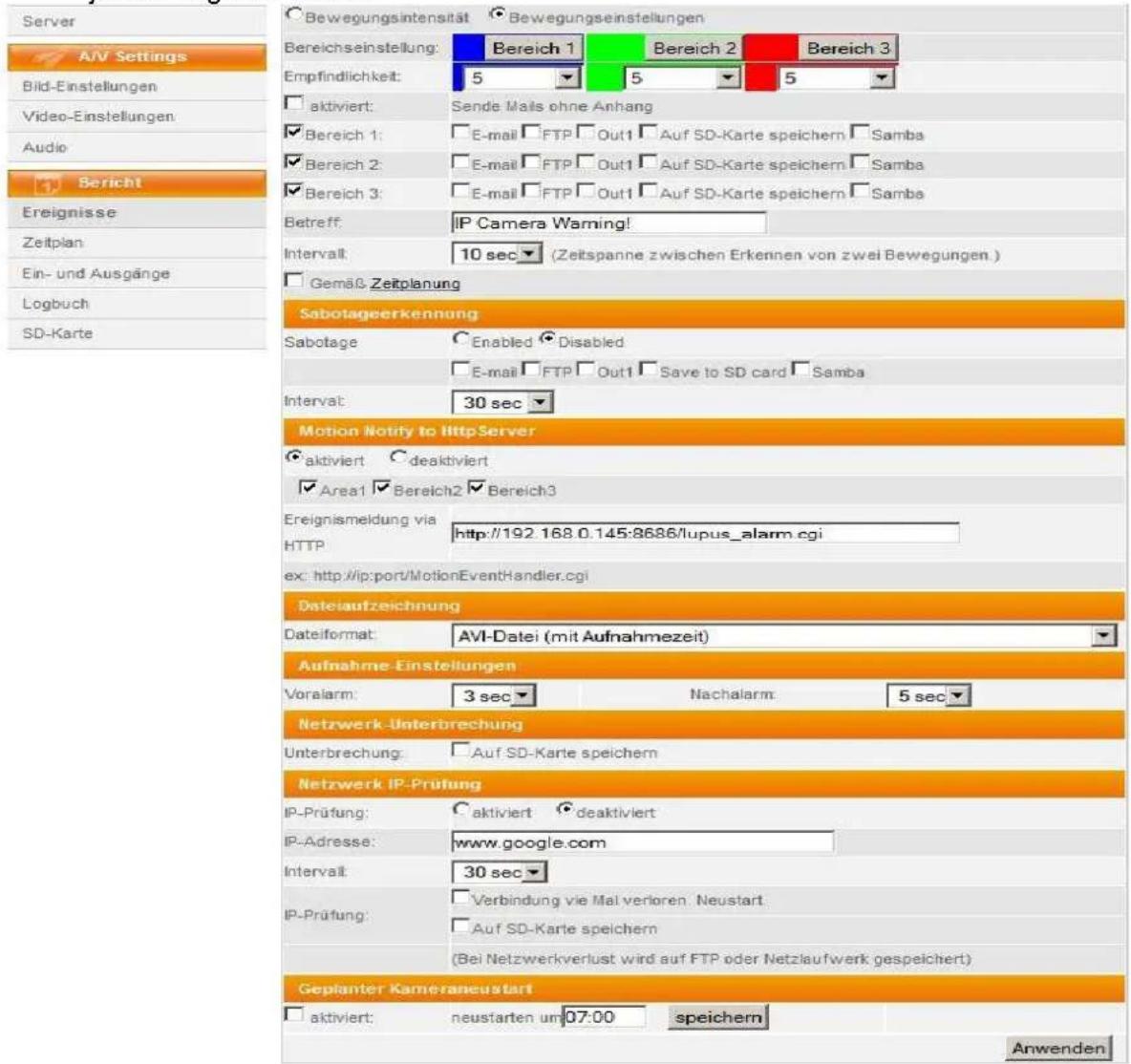Open Empfindlichkeit dropdown for blue Bereich 1

tap(523, 78)
